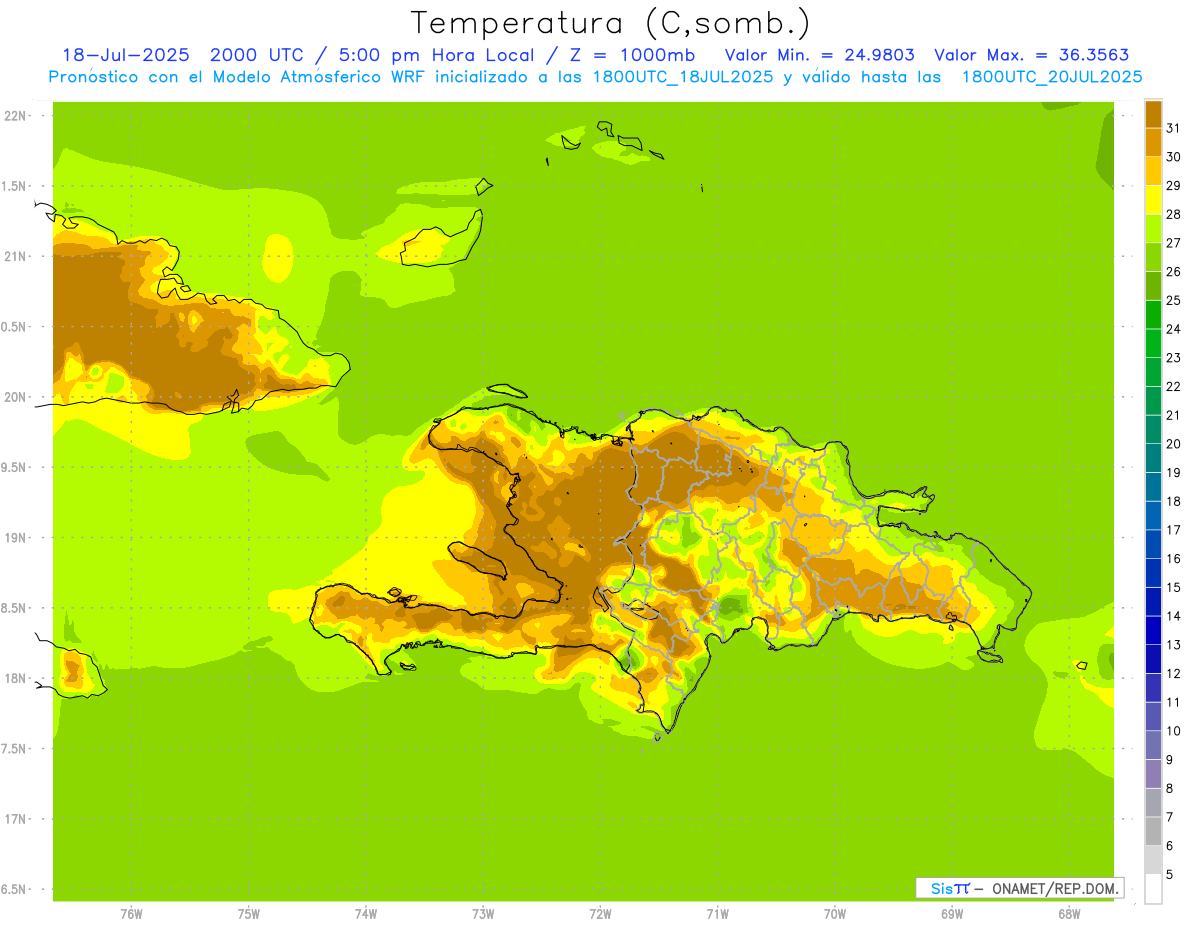The height and width of the screenshot is (927, 1200).
Task: Click the '73W' longitude label
Action: [483, 914]
